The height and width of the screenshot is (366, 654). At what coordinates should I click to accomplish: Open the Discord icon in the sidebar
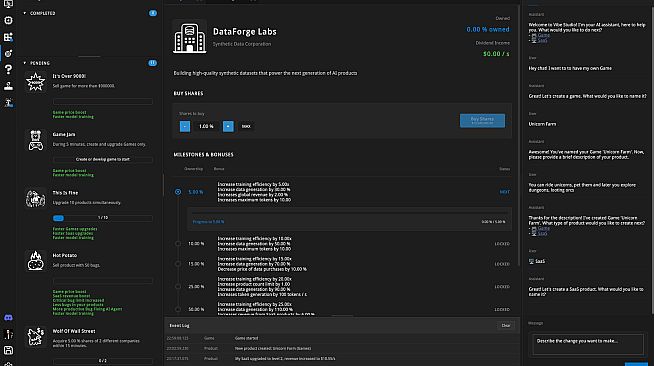click(8, 318)
